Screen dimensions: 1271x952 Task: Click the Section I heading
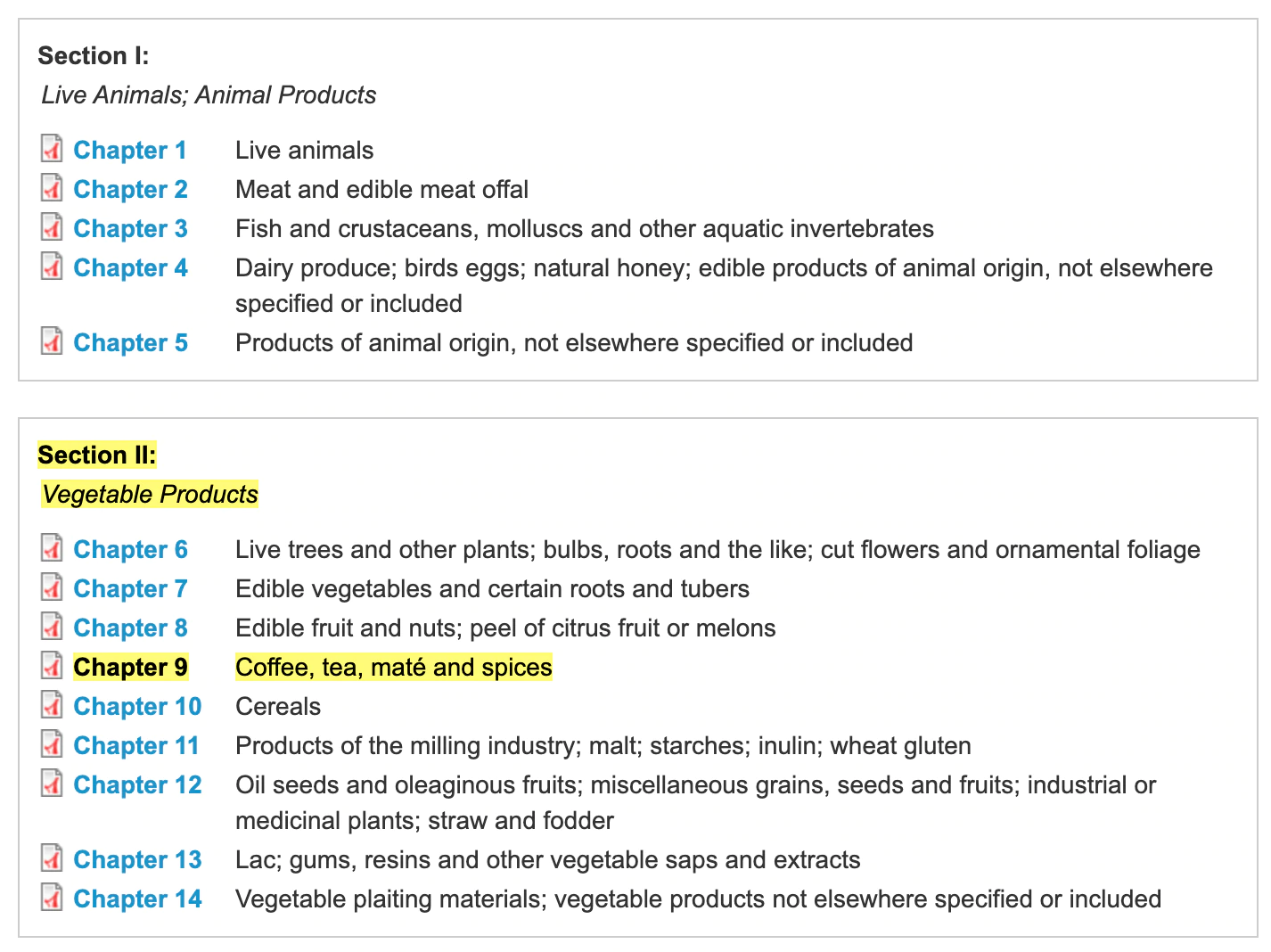pyautogui.click(x=94, y=55)
